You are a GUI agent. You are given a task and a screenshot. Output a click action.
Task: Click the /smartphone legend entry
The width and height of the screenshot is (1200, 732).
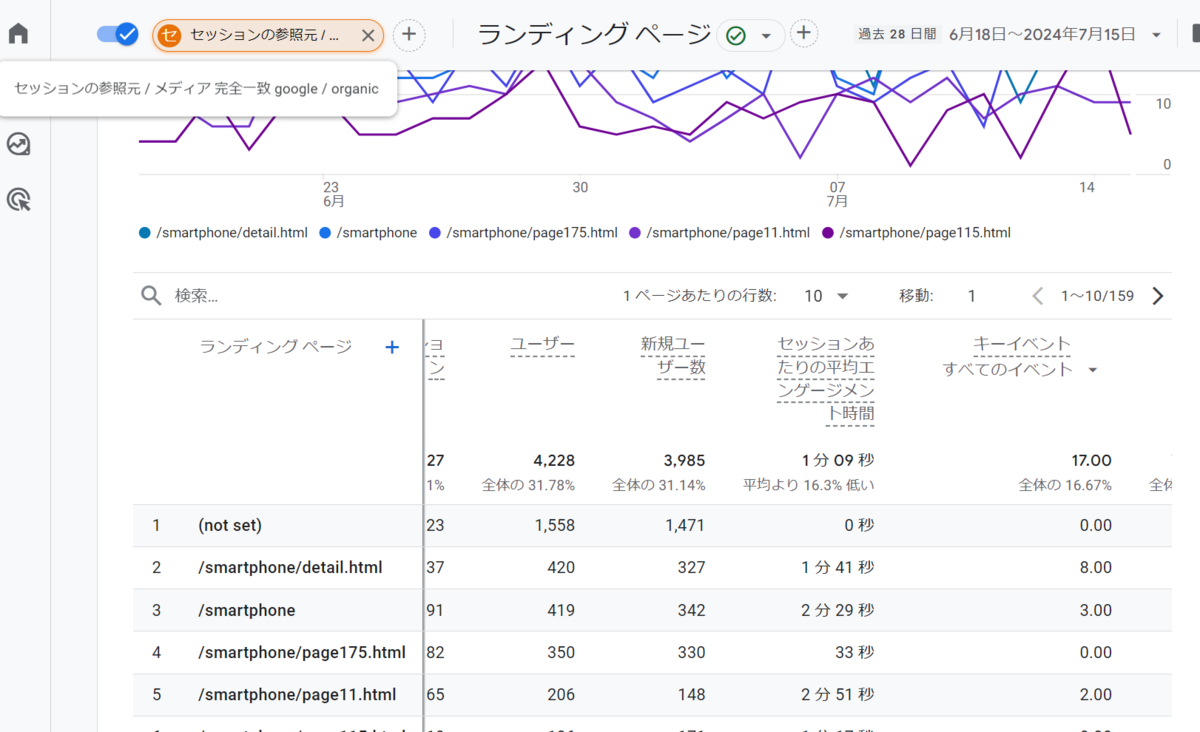click(368, 233)
